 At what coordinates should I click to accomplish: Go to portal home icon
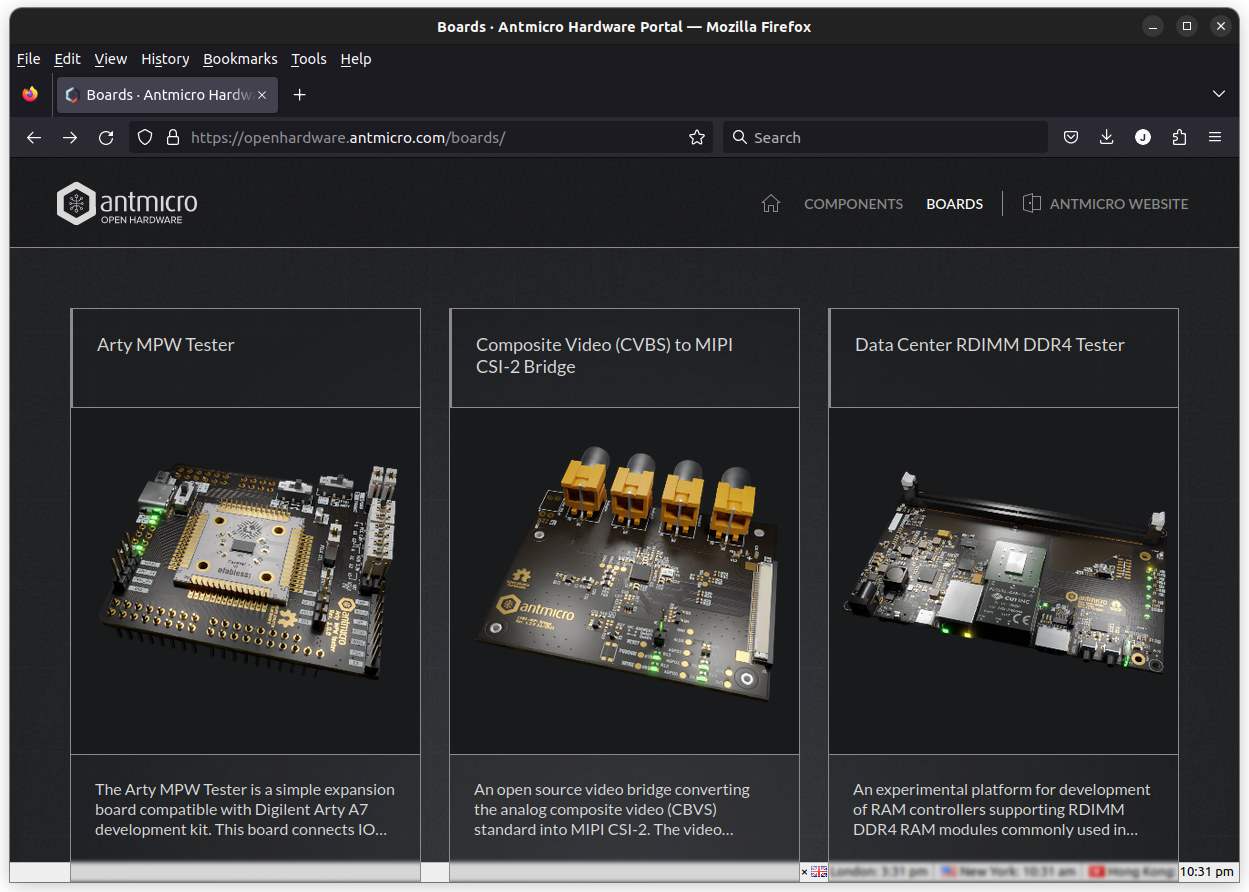point(770,204)
